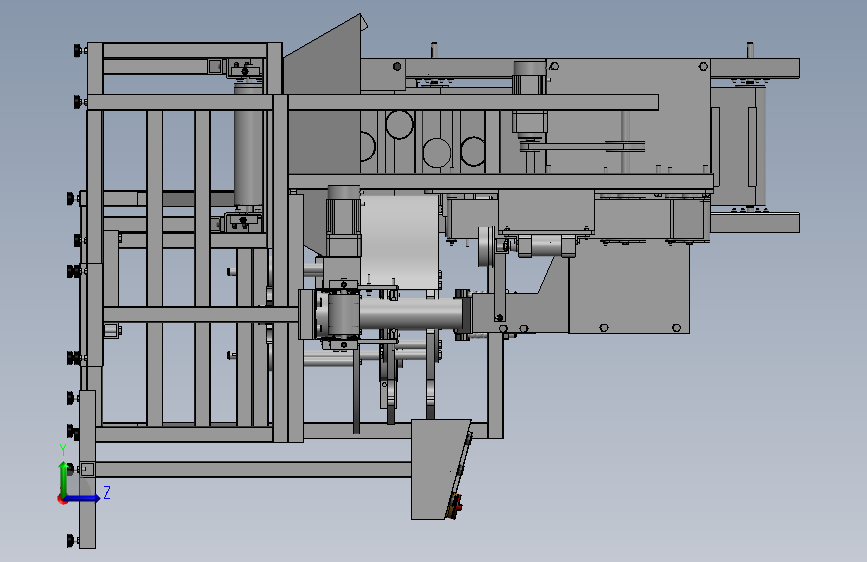Click the green Y axis arrow of triad
This screenshot has height=562, width=867.
pos(64,479)
